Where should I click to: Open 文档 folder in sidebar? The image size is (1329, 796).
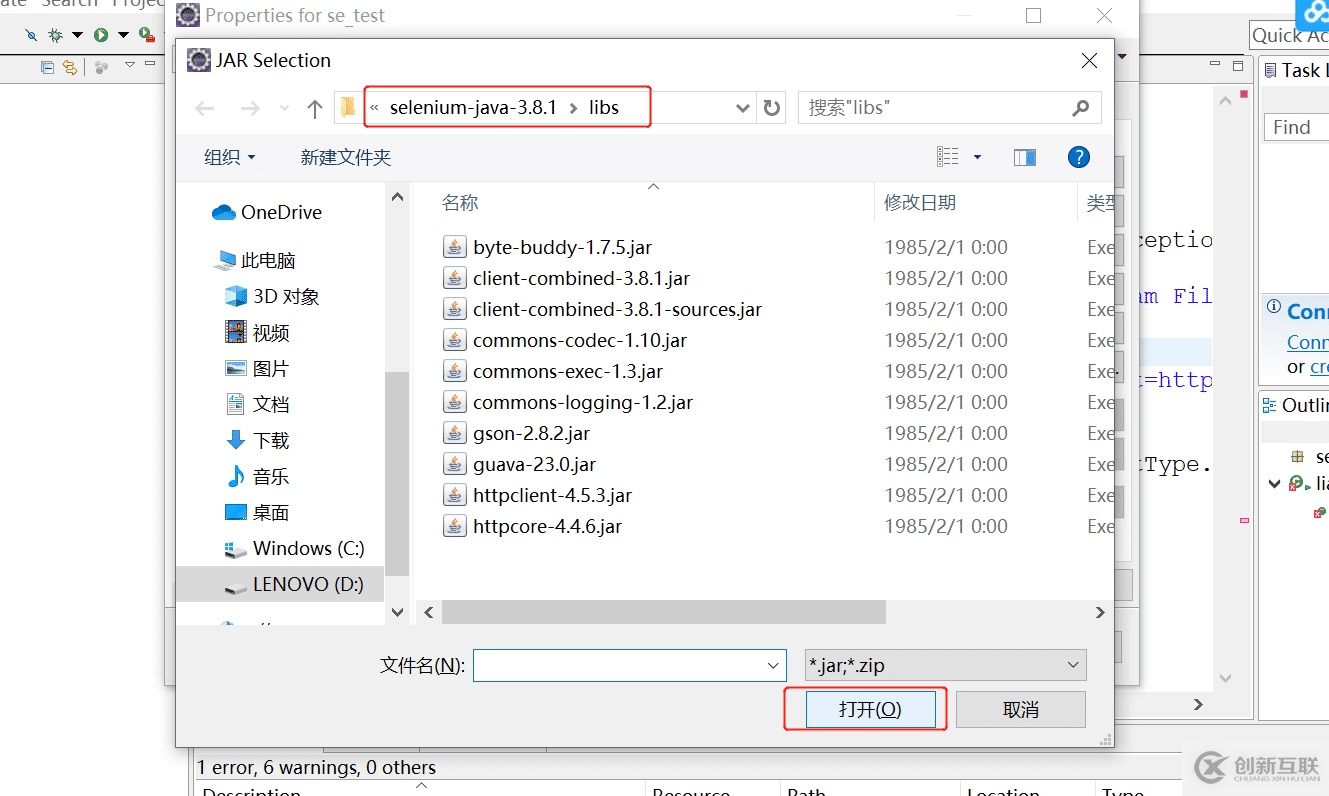pos(257,404)
